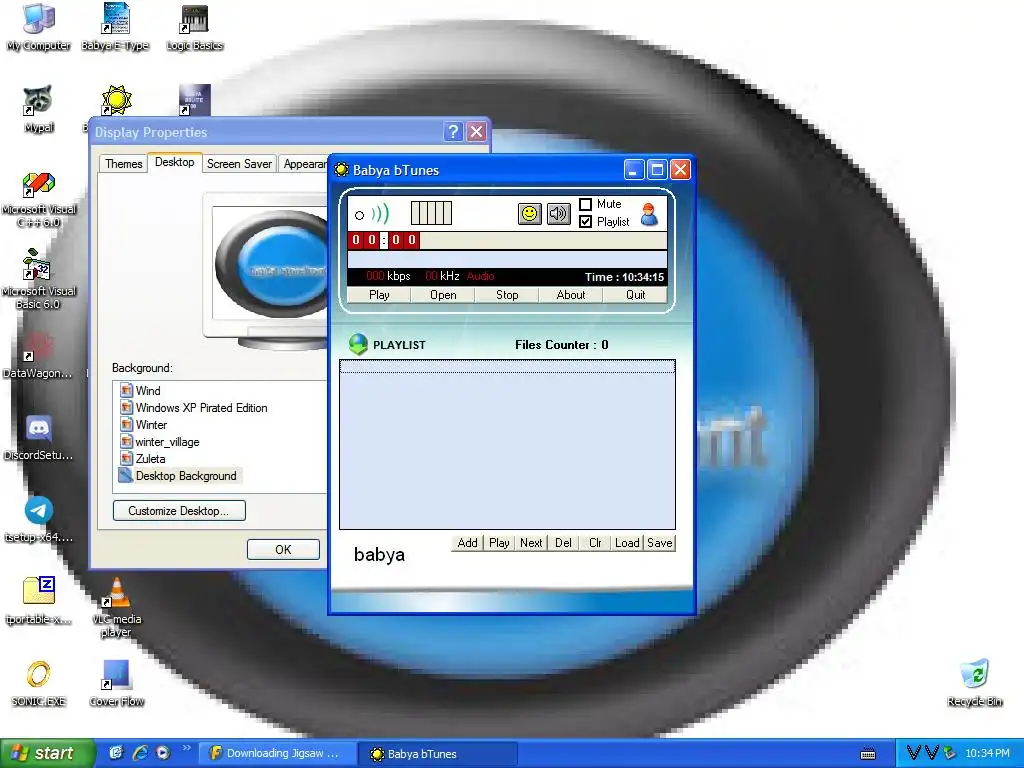The height and width of the screenshot is (768, 1024).
Task: Click the green sound waves indicator in bTunes
Action: 380,213
